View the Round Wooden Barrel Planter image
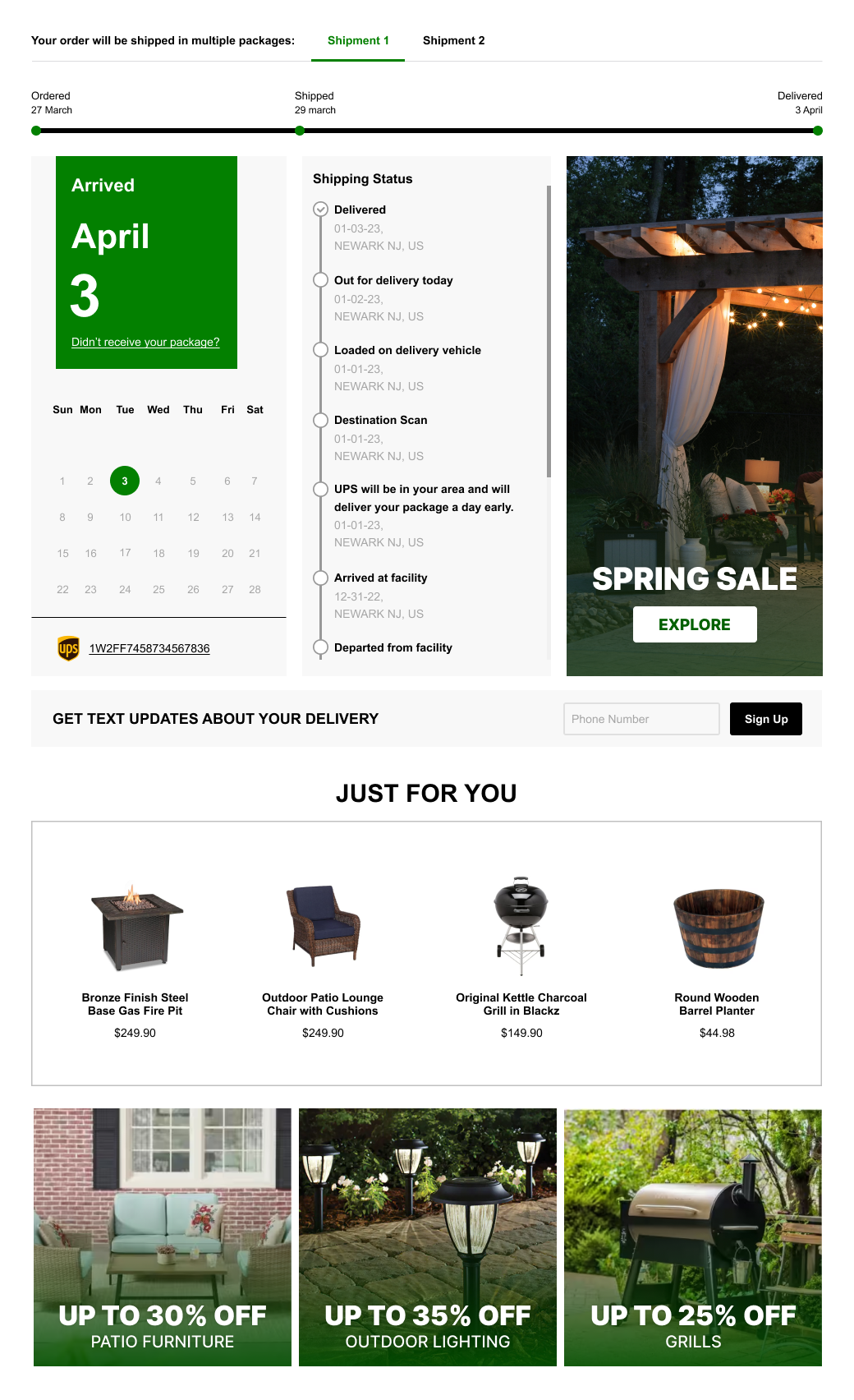 point(719,928)
